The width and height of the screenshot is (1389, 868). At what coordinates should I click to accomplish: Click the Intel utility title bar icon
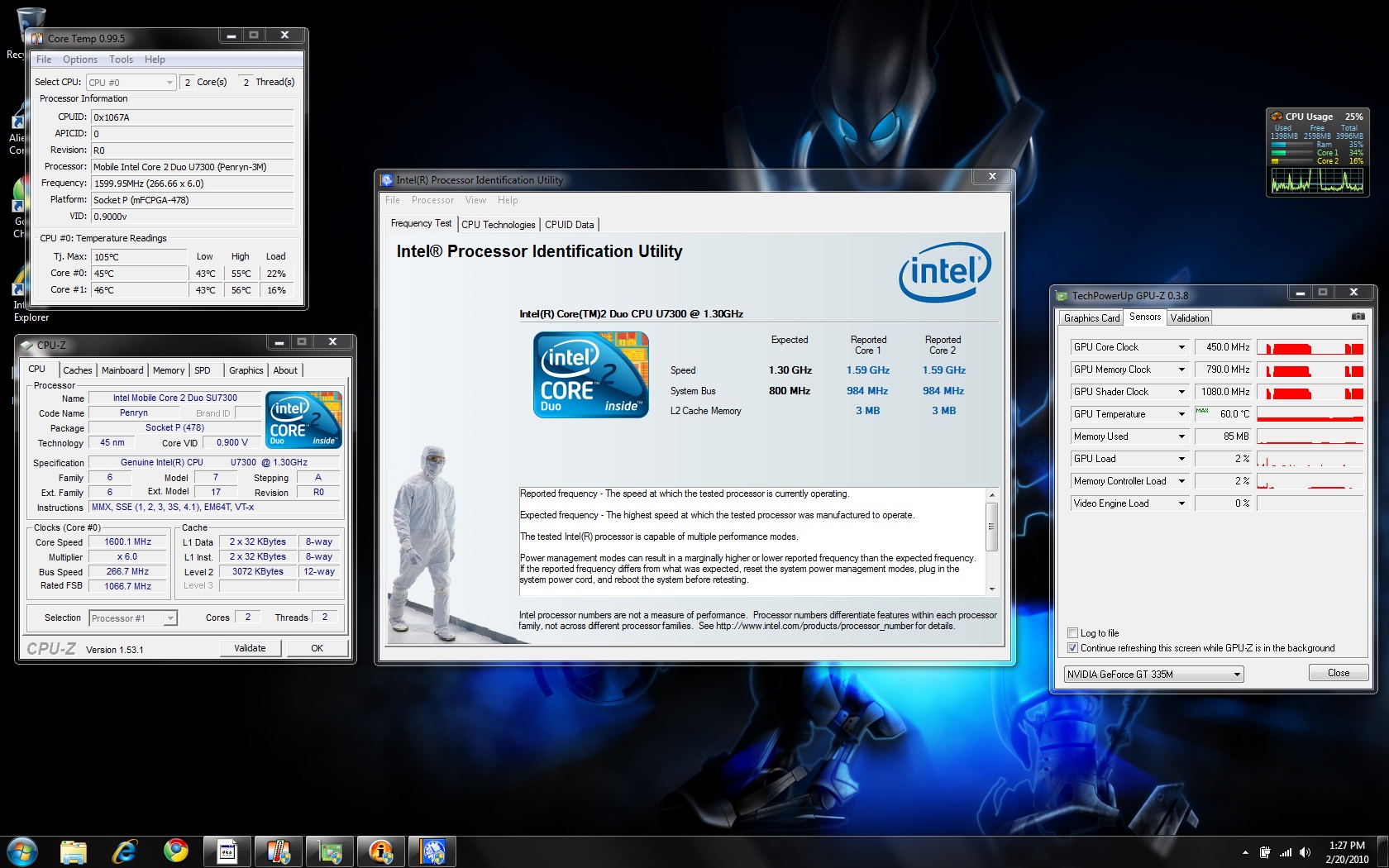(386, 180)
